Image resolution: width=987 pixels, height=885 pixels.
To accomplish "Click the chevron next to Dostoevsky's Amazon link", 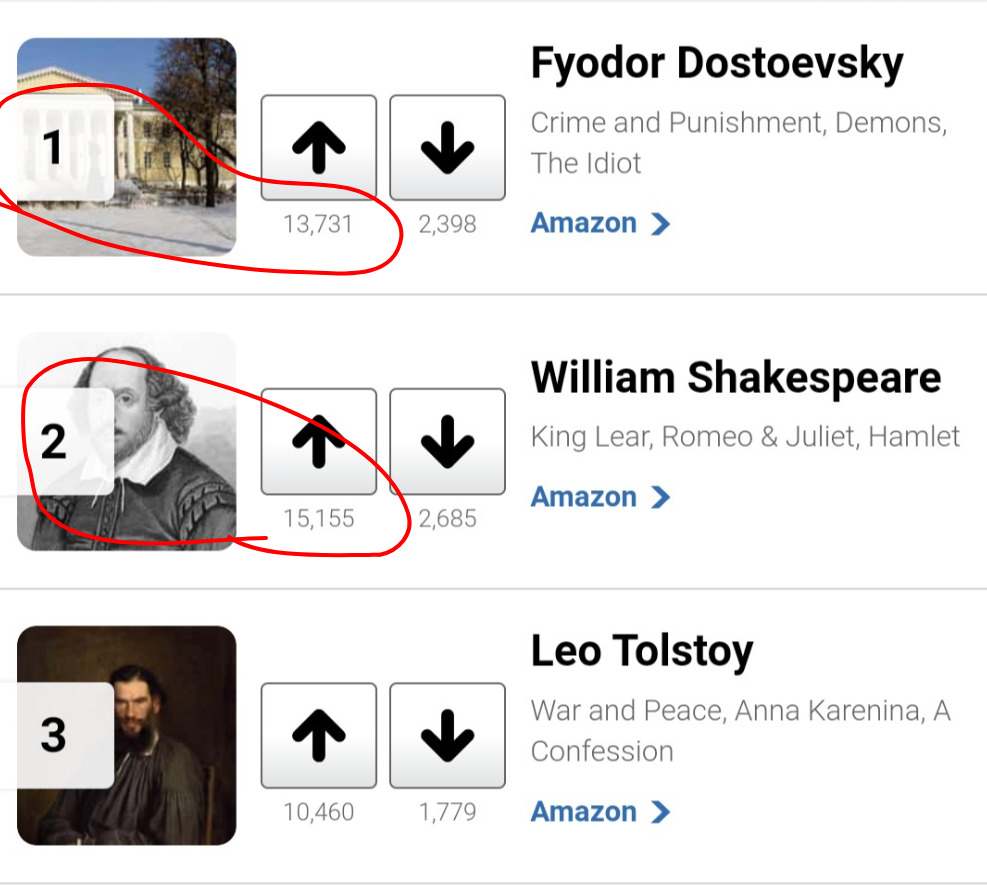I will coord(660,223).
